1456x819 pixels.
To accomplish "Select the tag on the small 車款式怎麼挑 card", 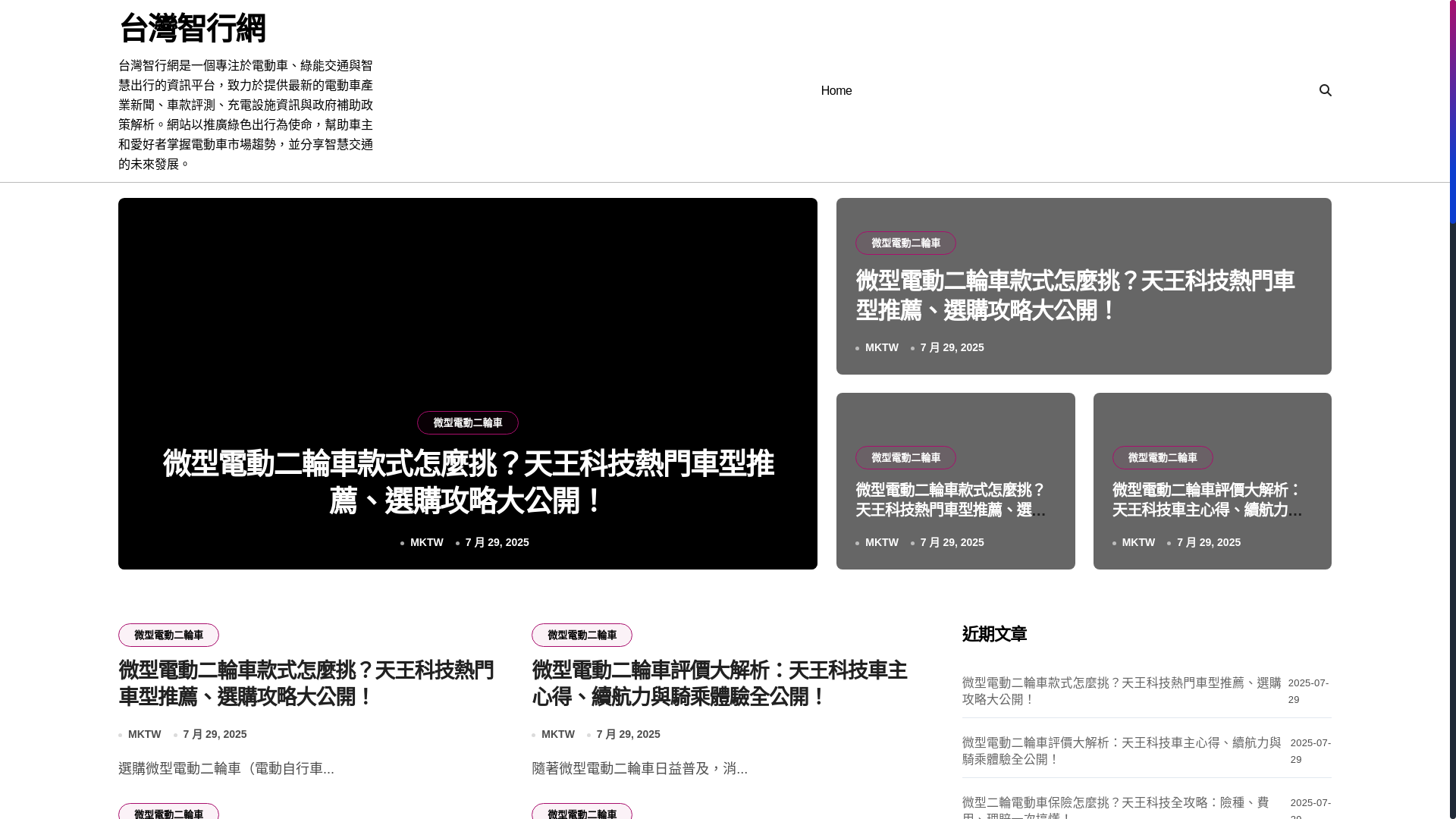I will coord(905,457).
